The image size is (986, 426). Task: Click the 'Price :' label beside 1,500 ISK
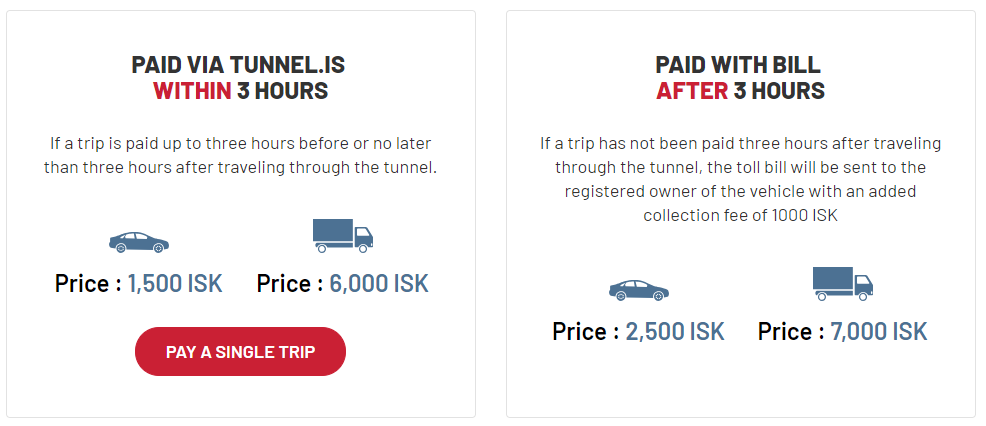click(88, 283)
